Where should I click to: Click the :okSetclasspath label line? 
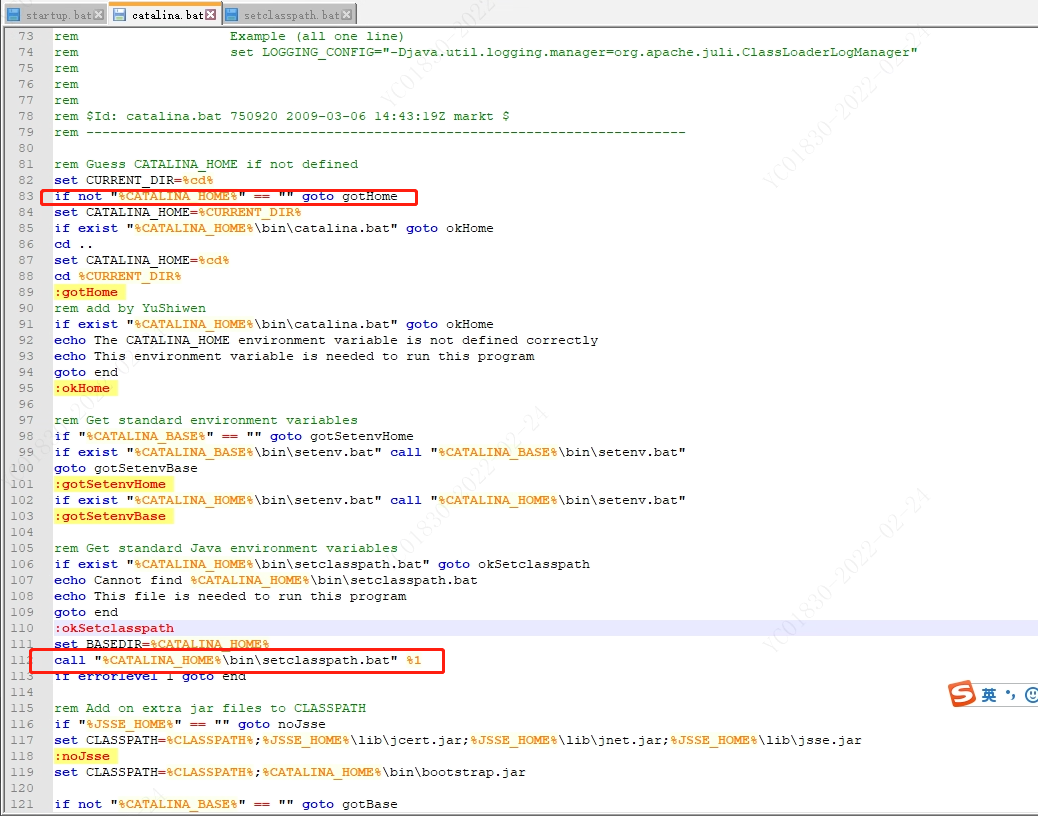point(114,628)
